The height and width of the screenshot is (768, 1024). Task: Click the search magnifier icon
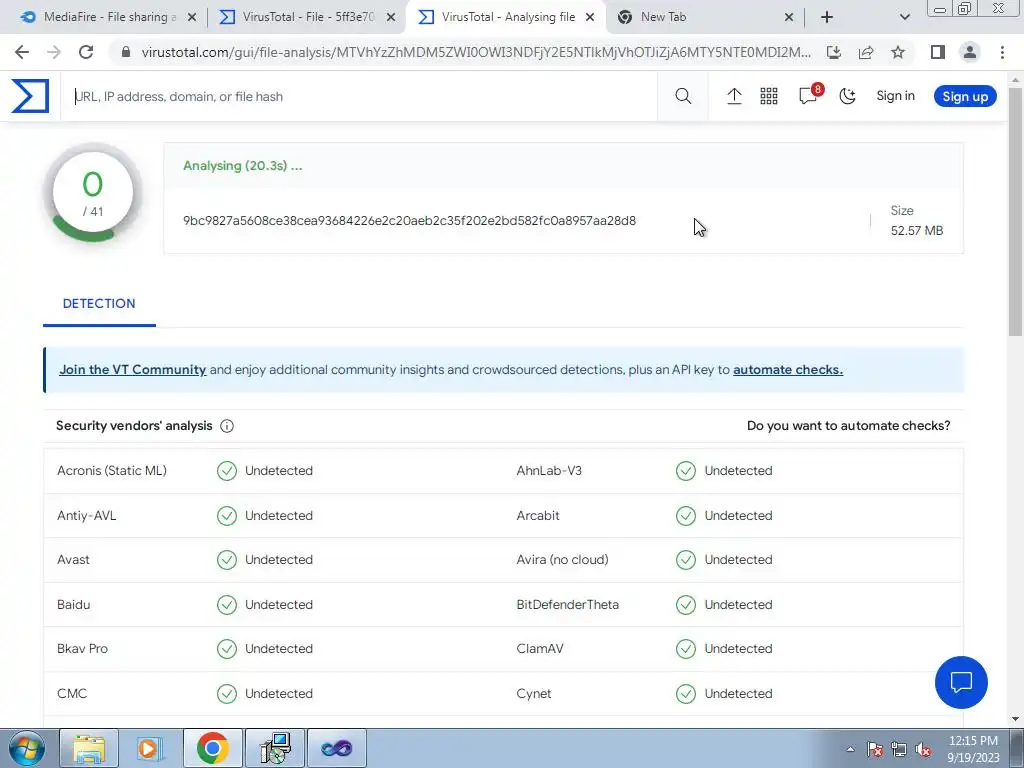point(683,97)
